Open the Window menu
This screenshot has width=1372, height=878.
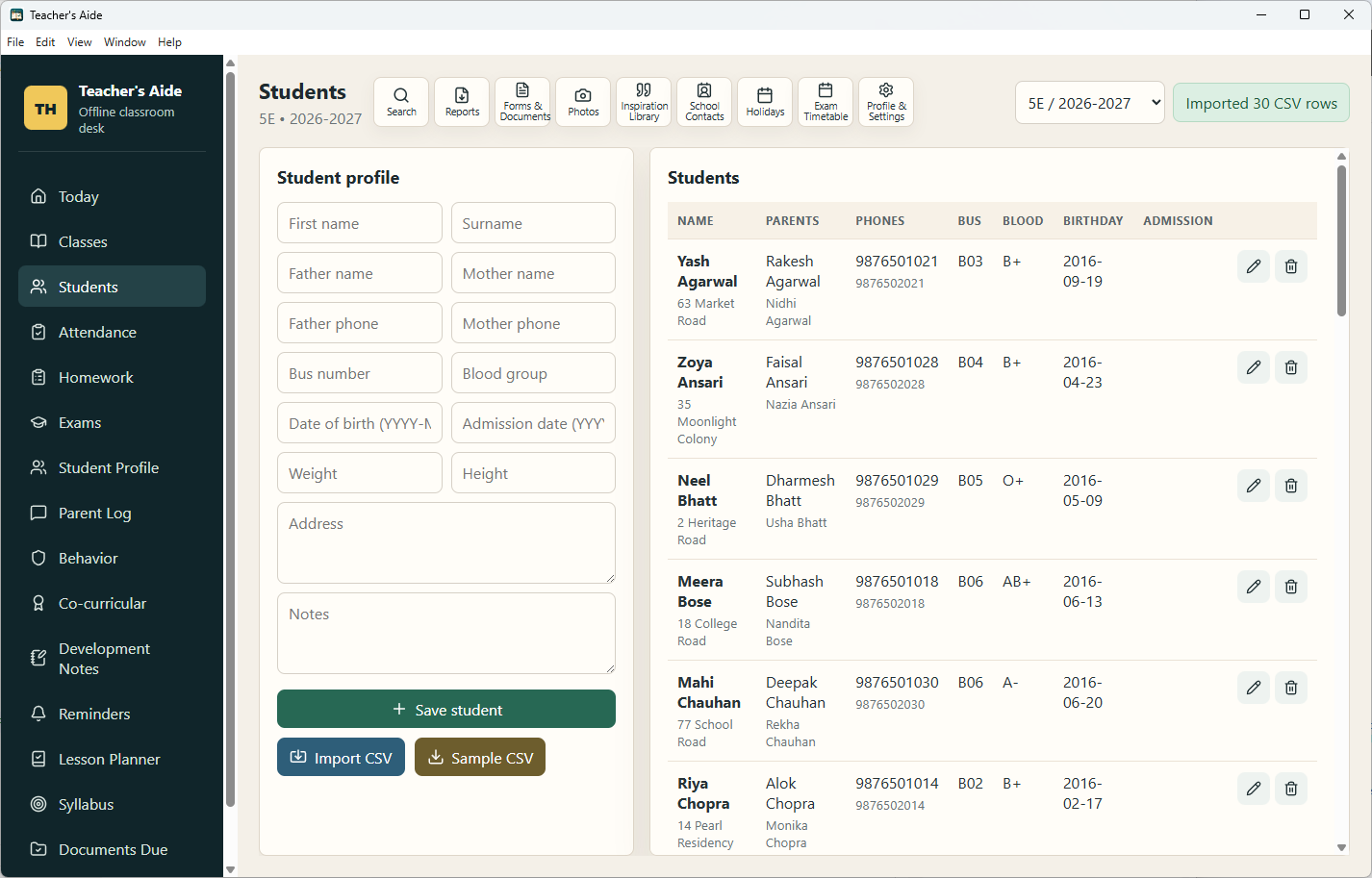[x=125, y=42]
